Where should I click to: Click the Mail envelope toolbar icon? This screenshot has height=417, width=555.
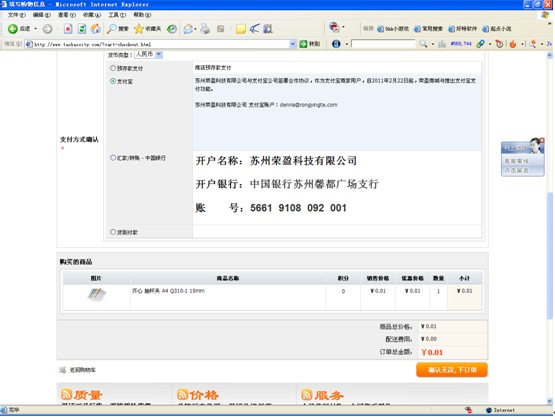188,29
